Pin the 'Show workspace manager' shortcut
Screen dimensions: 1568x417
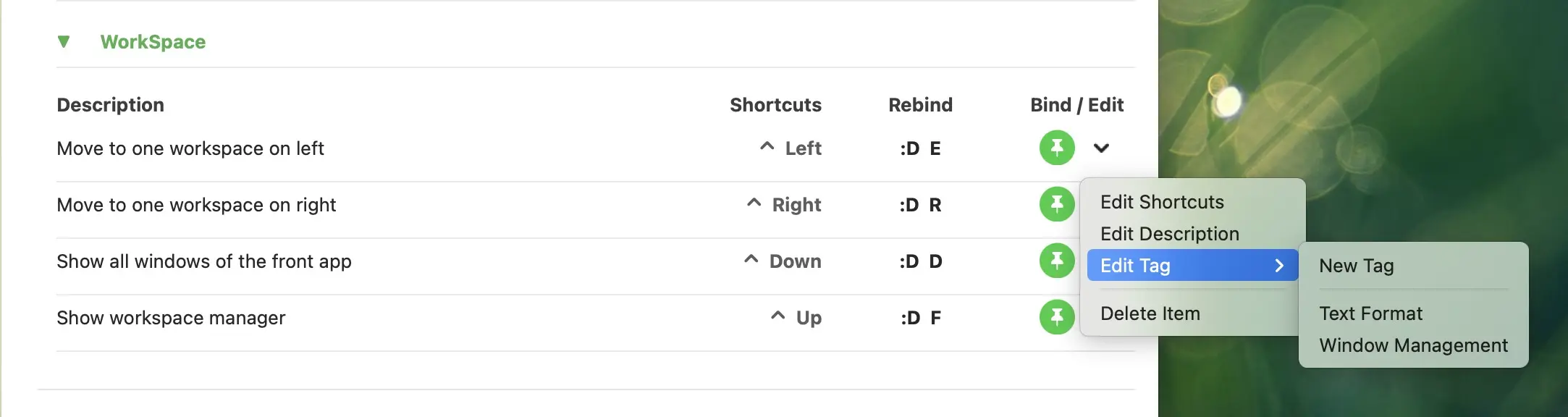1057,317
